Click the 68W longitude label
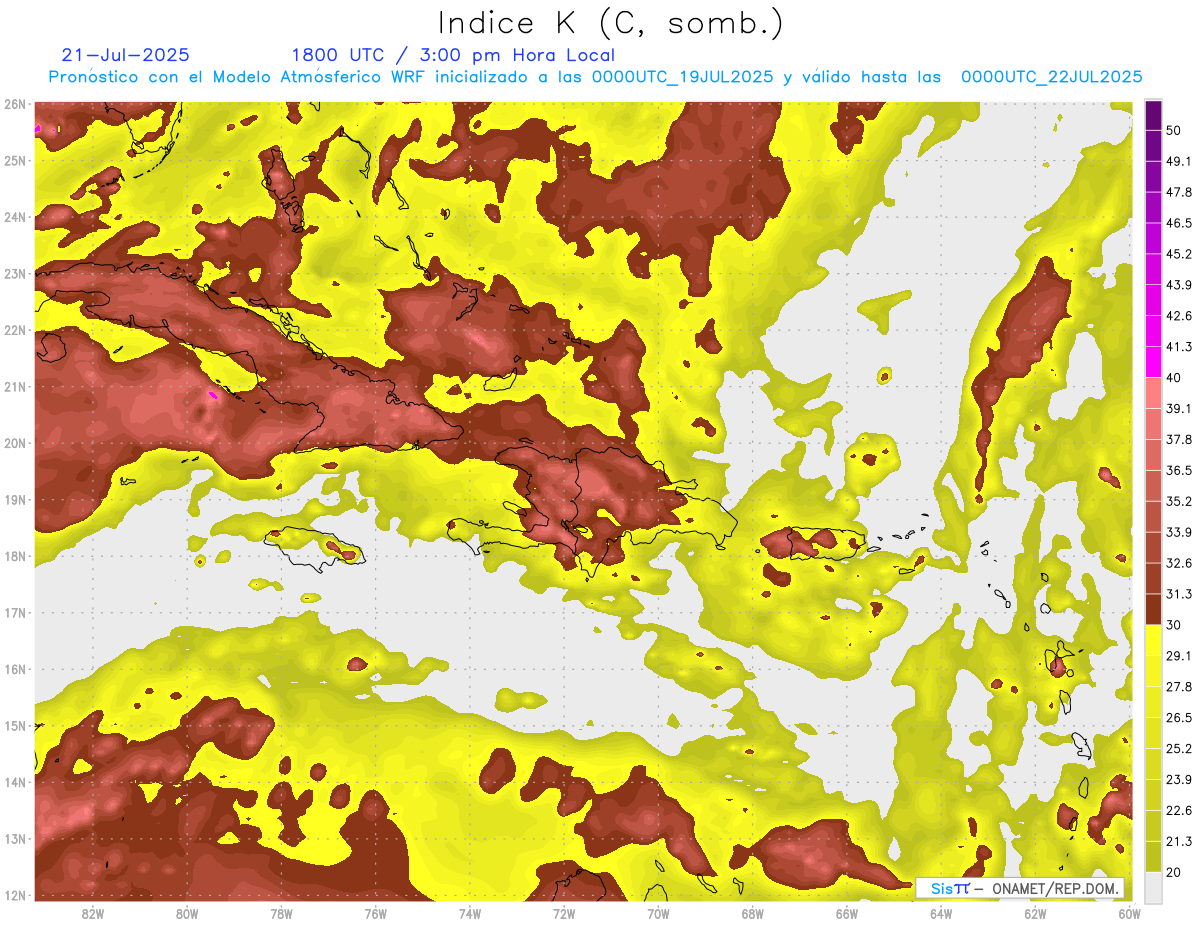Viewport: 1200px width, 927px height. (752, 913)
